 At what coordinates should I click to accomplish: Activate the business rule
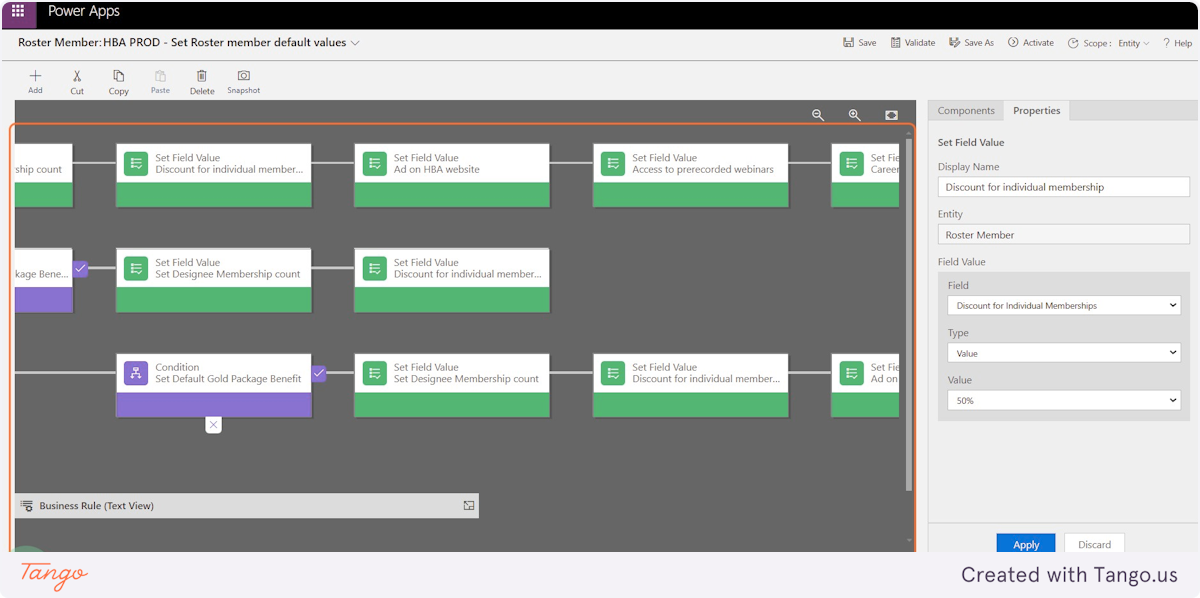pos(1030,43)
